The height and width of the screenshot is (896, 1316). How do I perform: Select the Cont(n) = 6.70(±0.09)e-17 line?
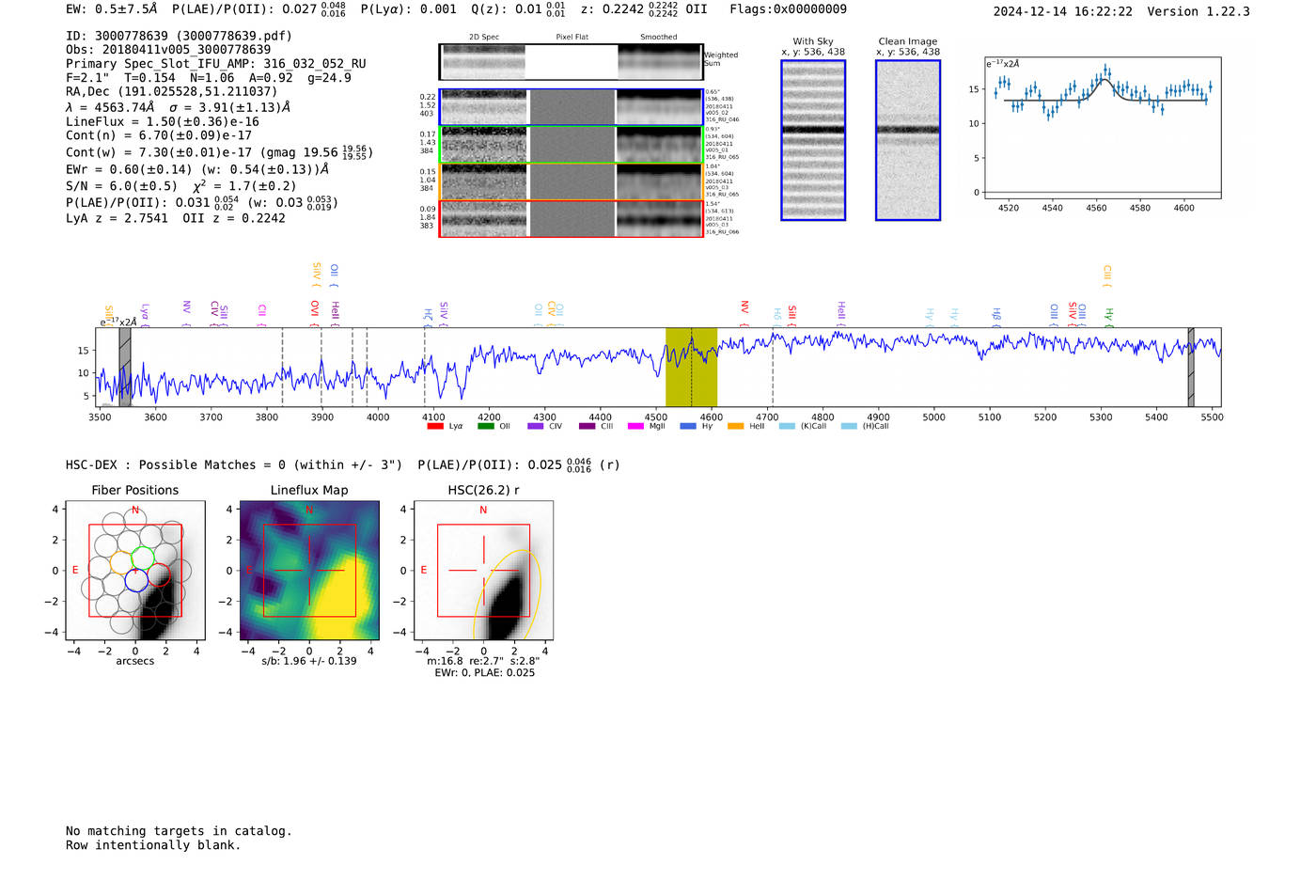(159, 135)
